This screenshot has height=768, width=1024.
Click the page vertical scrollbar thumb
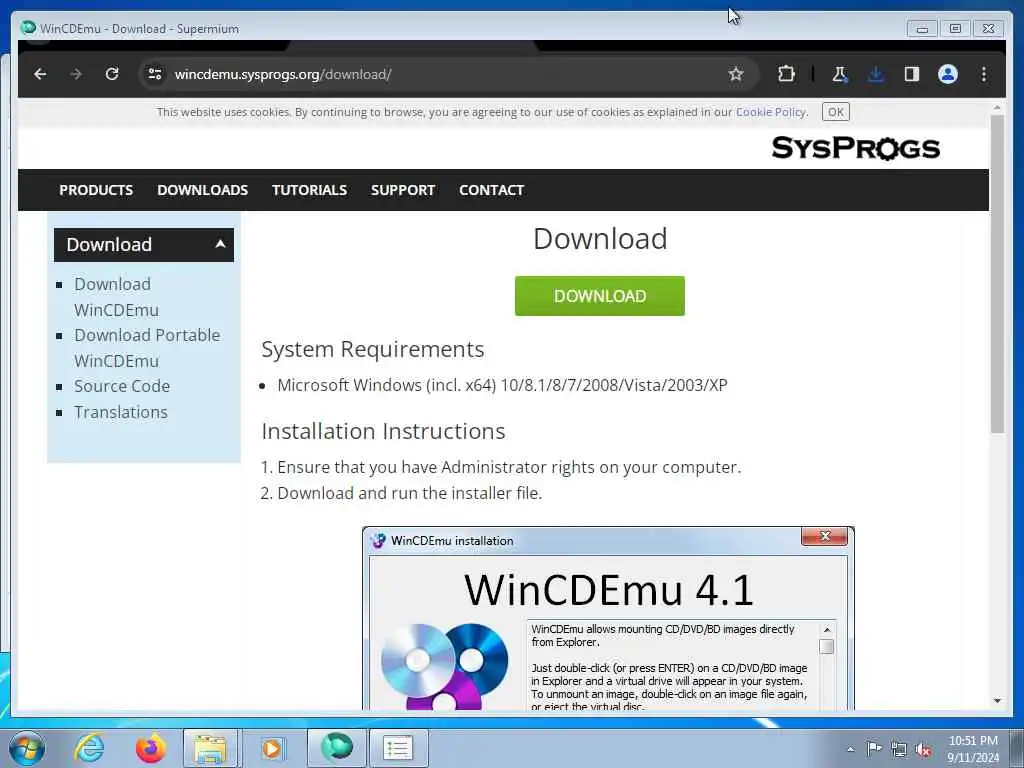[997, 274]
